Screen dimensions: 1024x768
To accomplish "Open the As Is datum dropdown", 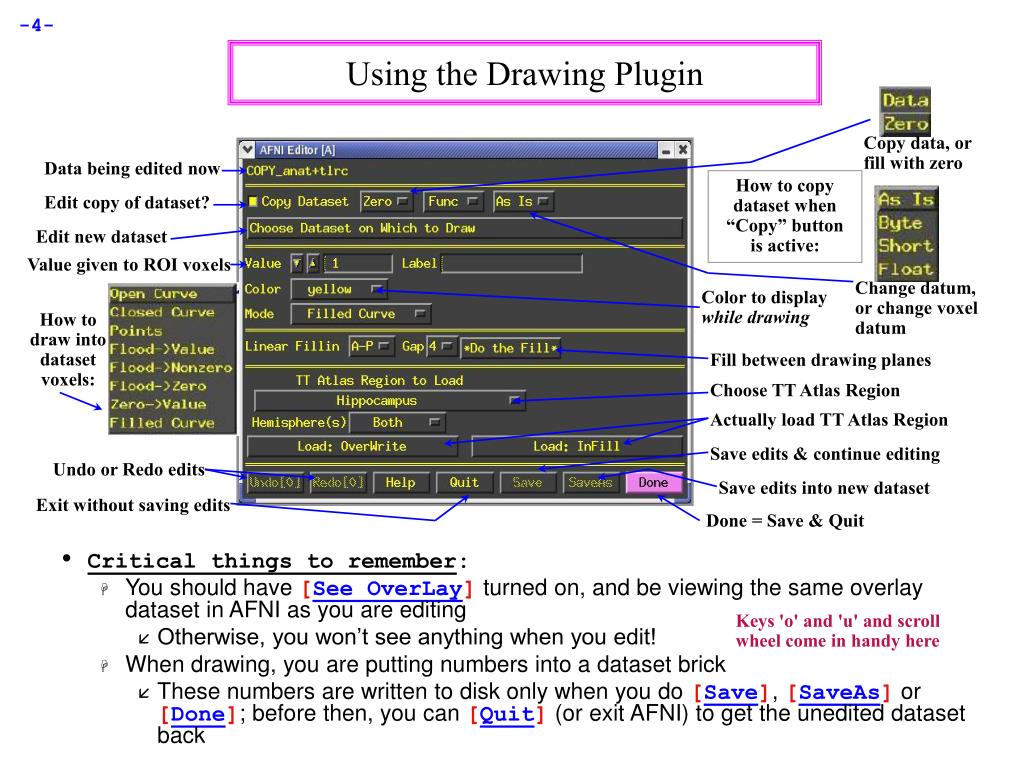I will point(523,202).
